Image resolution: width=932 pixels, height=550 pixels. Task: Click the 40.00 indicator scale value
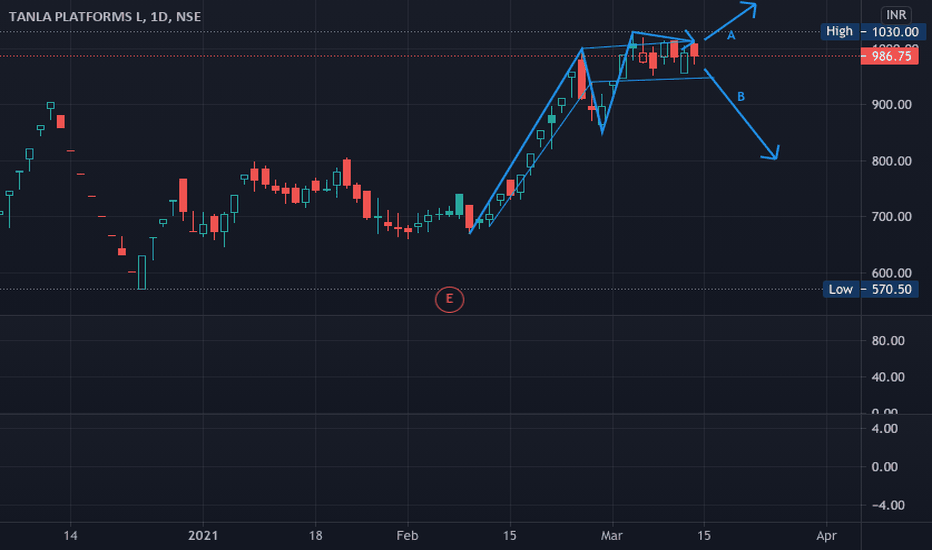888,377
